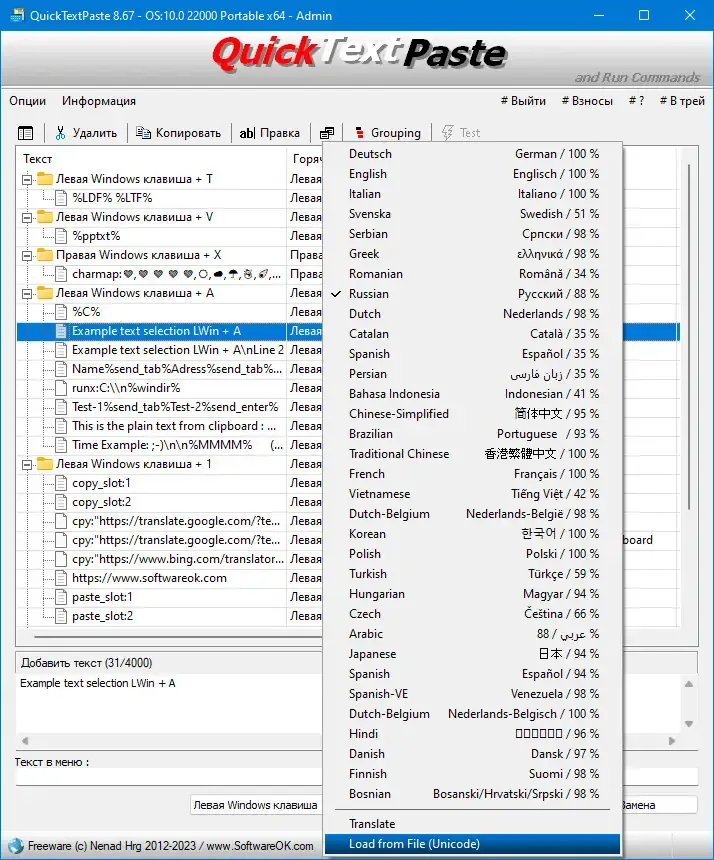Choose Serbian language entry

(473, 234)
